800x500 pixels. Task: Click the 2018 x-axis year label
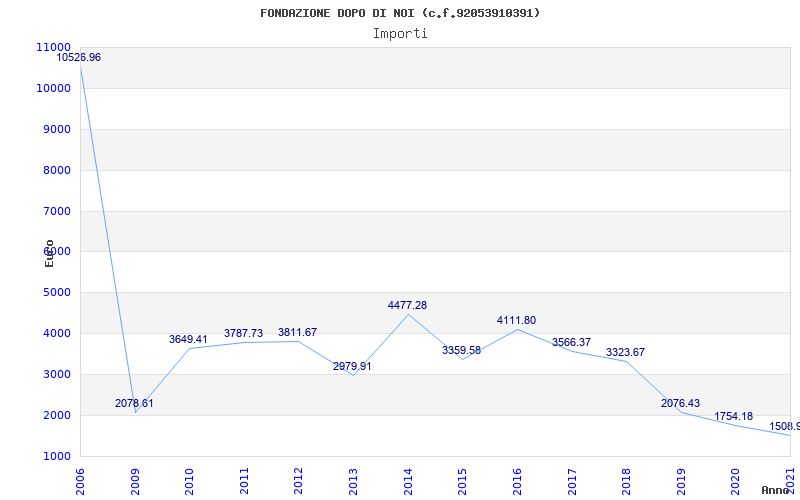tap(626, 481)
